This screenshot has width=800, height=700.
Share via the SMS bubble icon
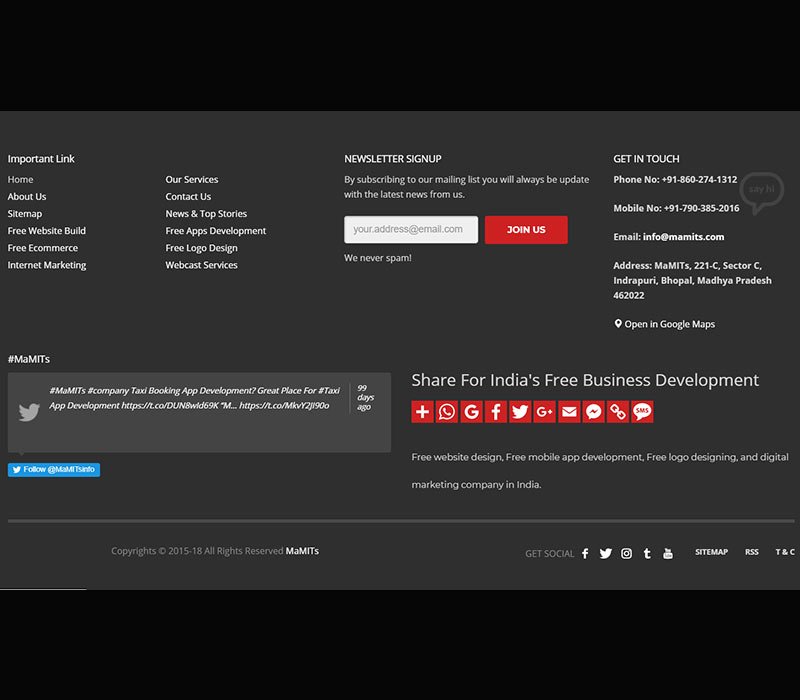click(642, 411)
